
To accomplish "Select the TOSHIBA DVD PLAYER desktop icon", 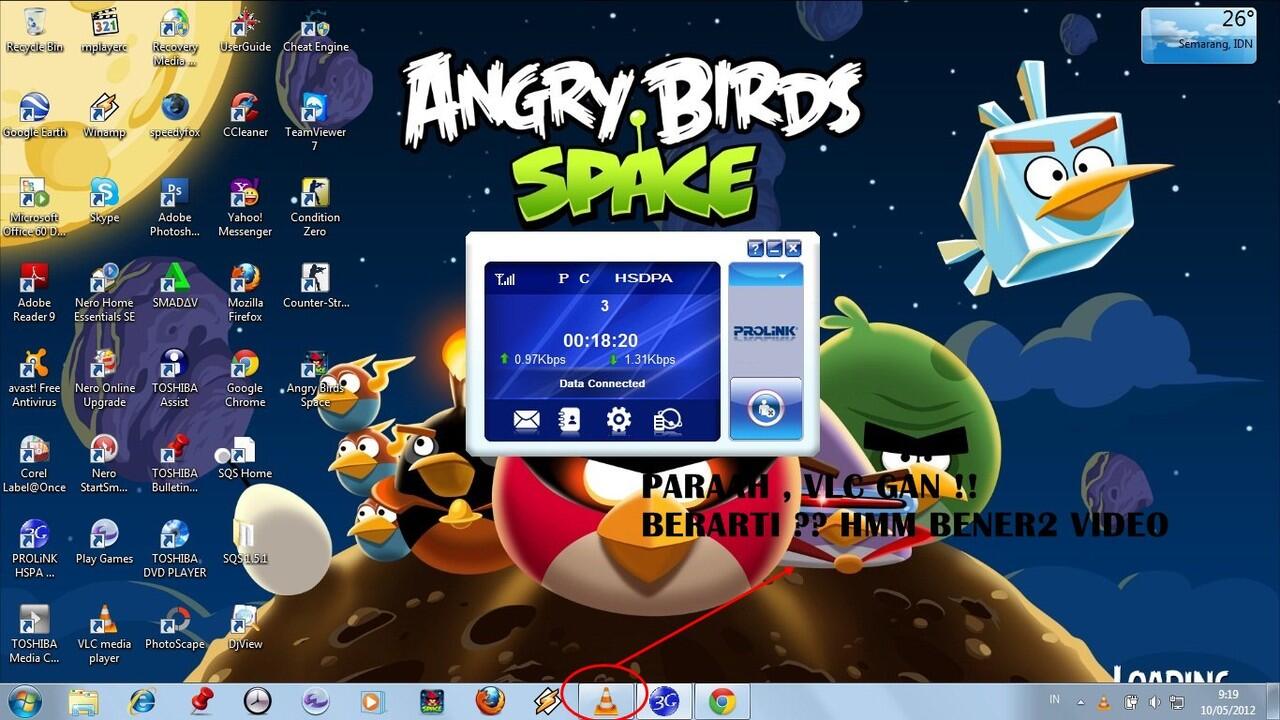I will pos(175,549).
